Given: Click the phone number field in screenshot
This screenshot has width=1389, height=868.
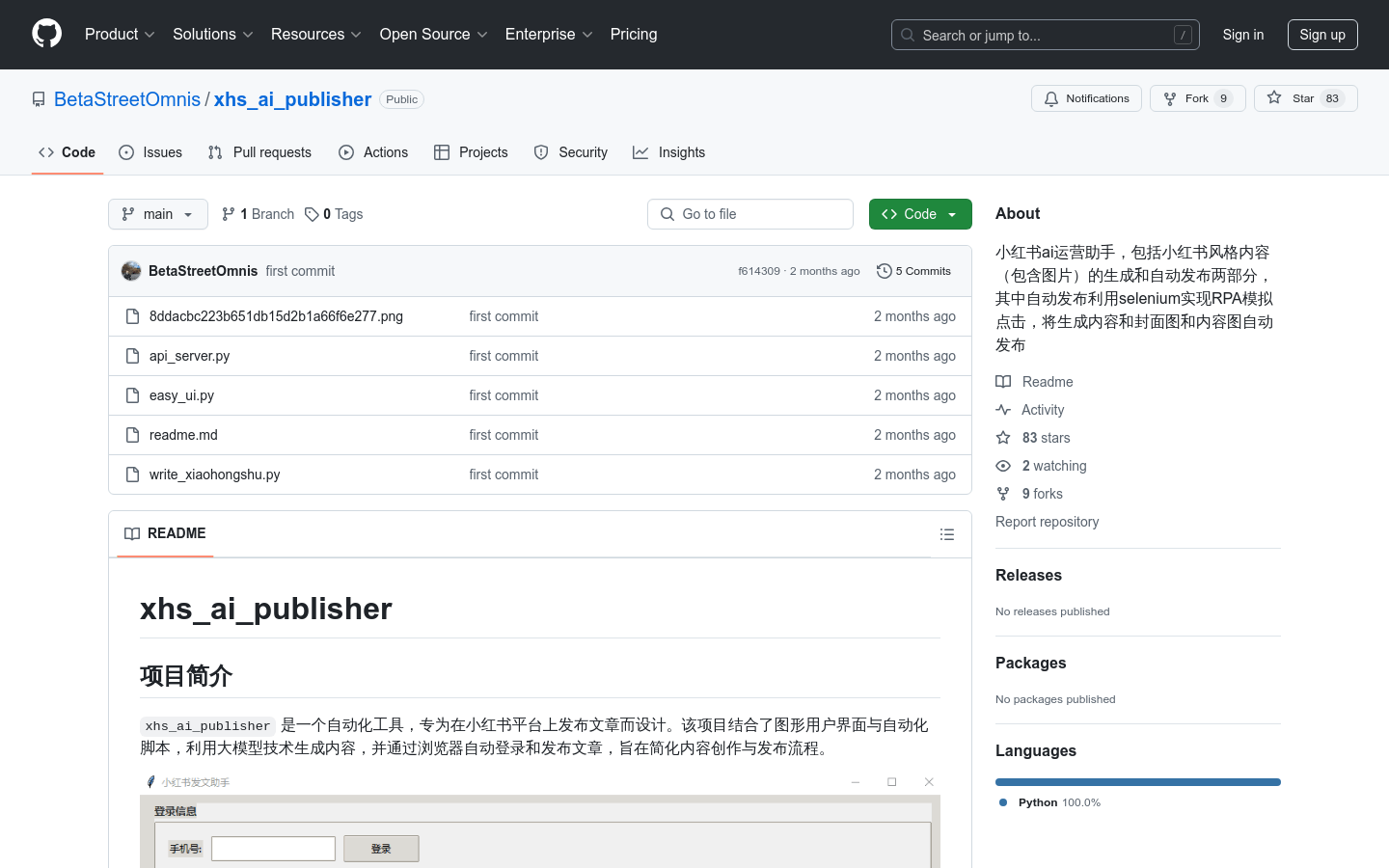Looking at the screenshot, I should coord(273,849).
